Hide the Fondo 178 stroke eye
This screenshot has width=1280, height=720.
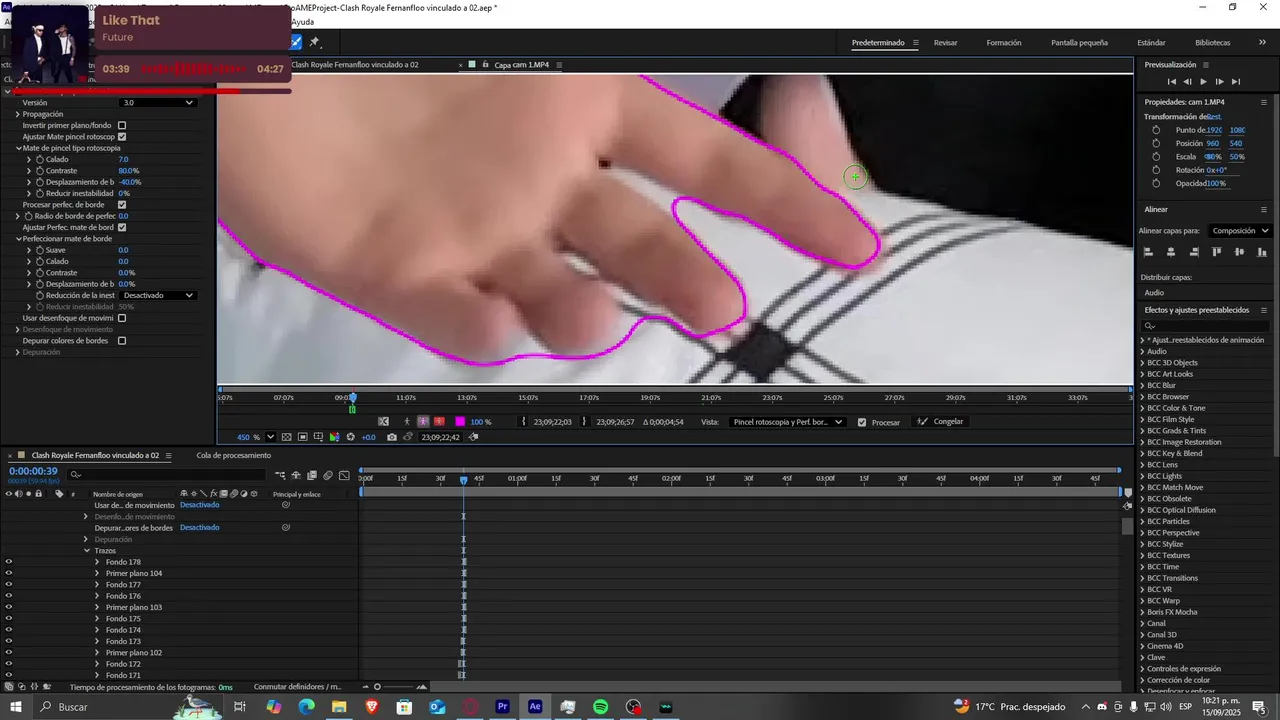pyautogui.click(x=9, y=562)
